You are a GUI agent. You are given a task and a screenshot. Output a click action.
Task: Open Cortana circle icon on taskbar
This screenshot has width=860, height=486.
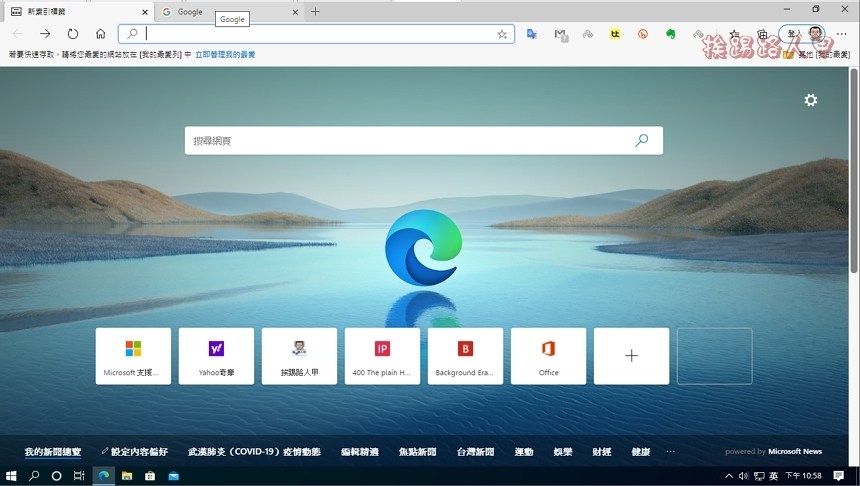point(56,476)
